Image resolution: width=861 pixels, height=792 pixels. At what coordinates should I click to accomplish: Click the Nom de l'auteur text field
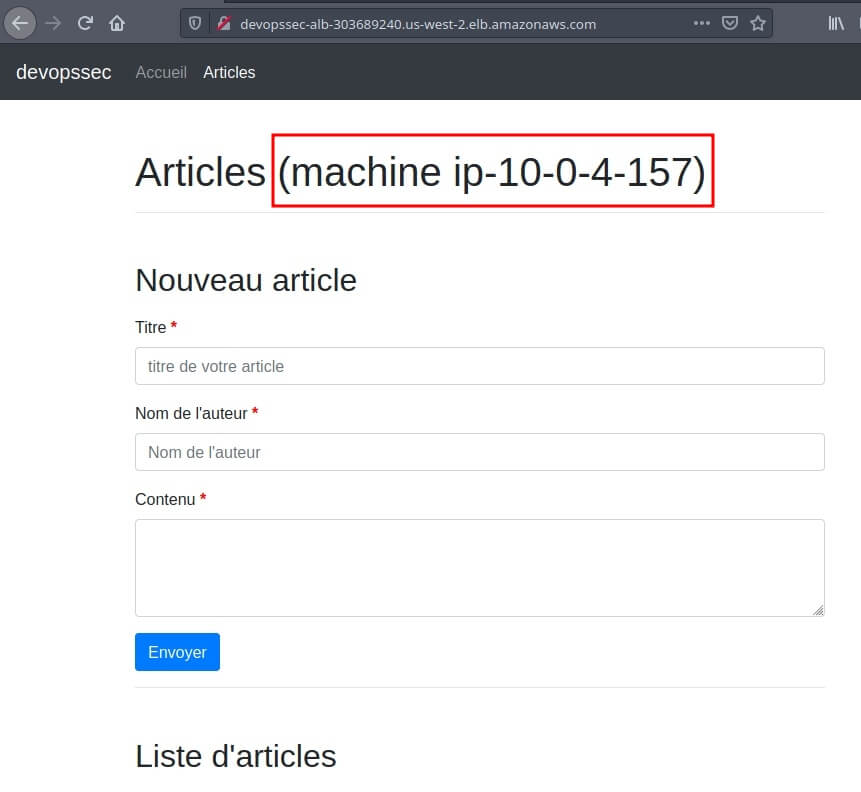click(479, 452)
